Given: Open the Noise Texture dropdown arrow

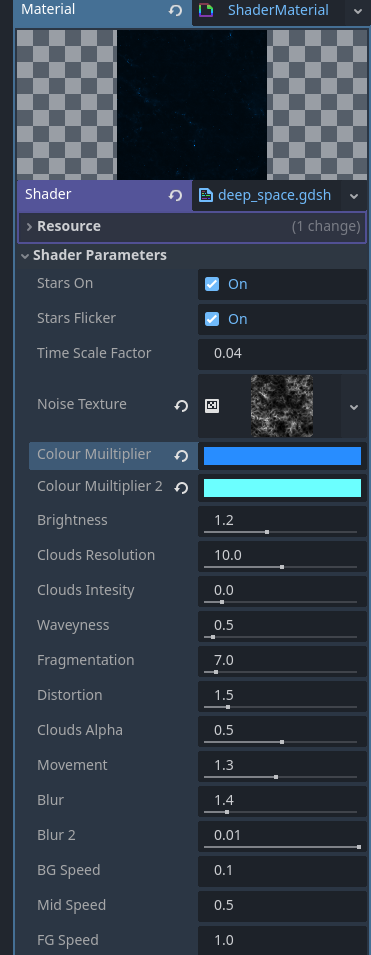Looking at the screenshot, I should tap(354, 407).
